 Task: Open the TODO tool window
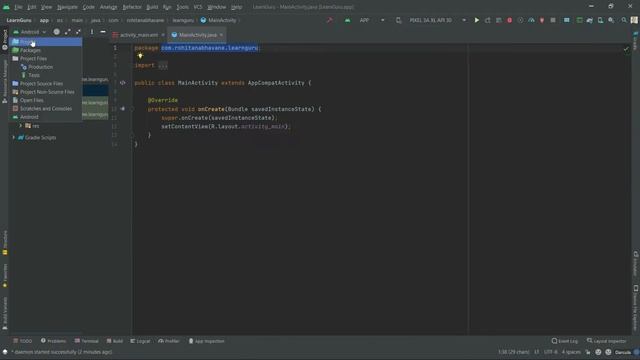click(x=23, y=341)
